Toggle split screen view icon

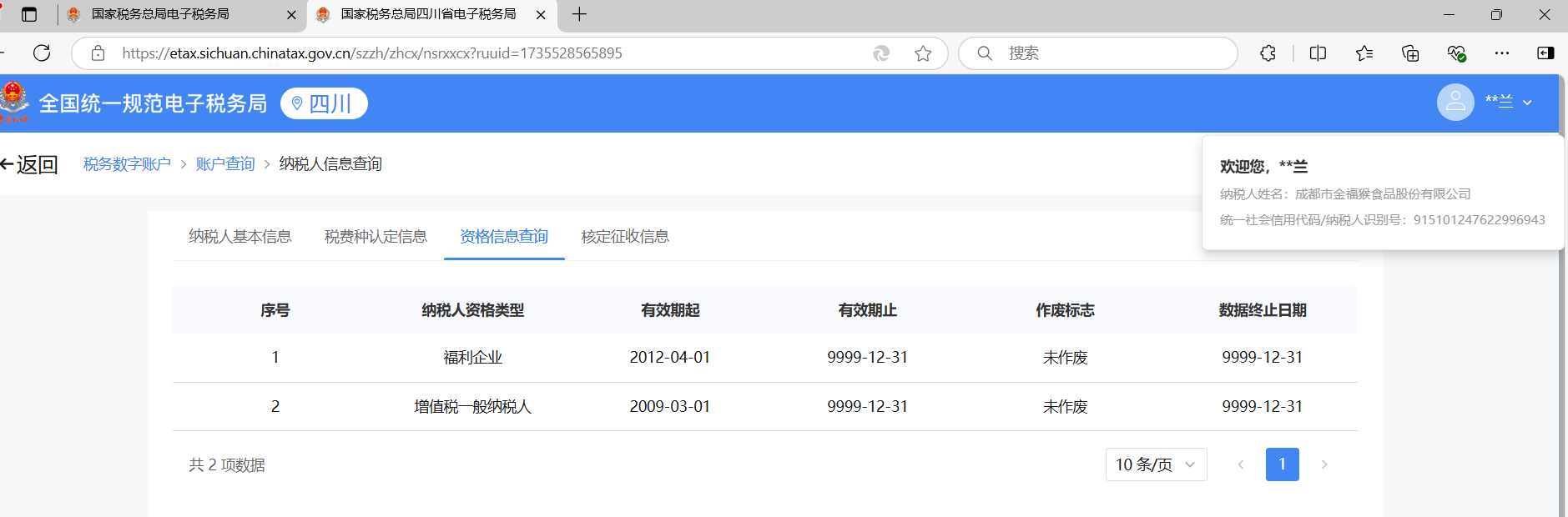click(1318, 53)
